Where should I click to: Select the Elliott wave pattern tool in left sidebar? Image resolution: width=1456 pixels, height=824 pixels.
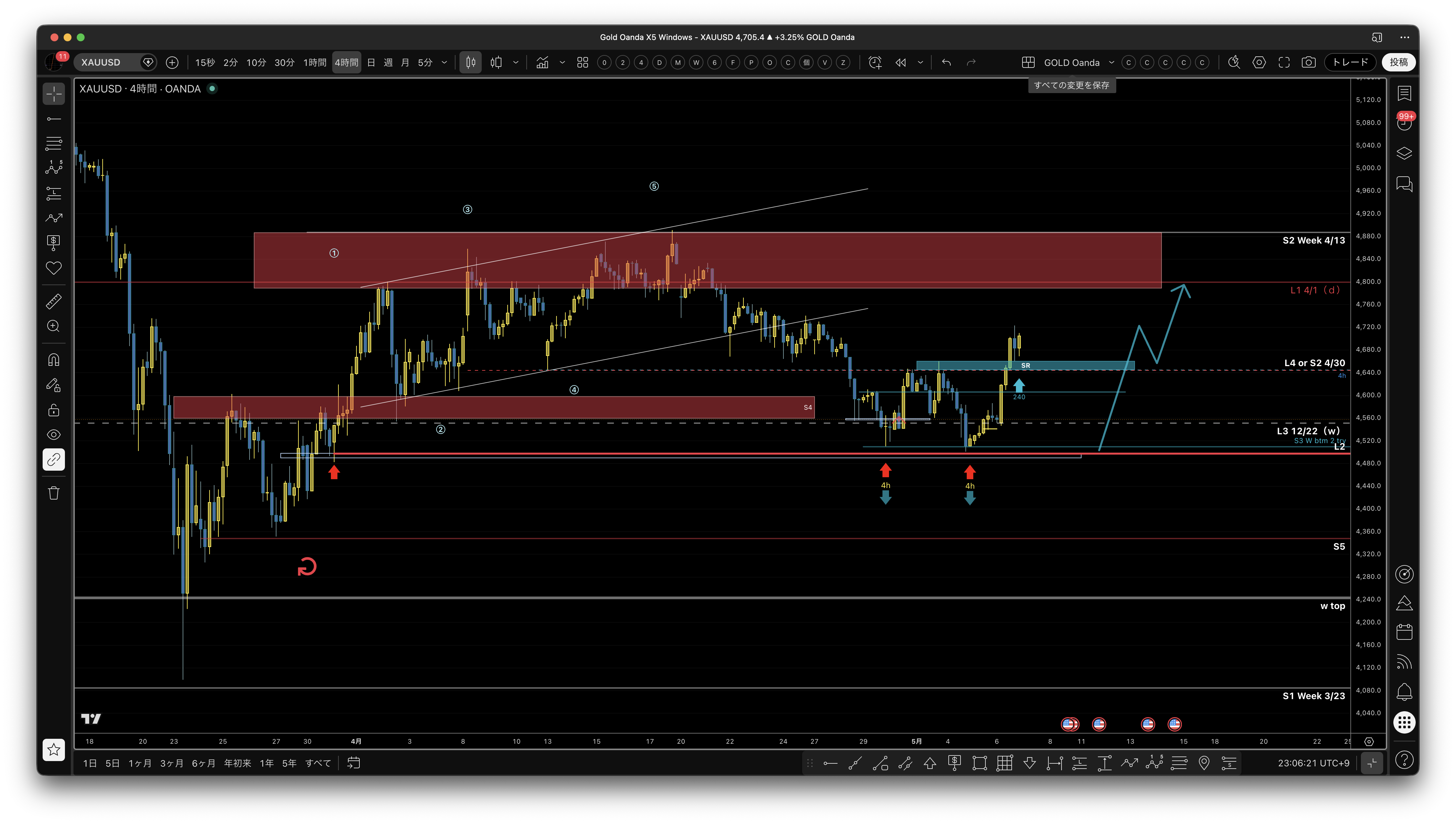(54, 168)
